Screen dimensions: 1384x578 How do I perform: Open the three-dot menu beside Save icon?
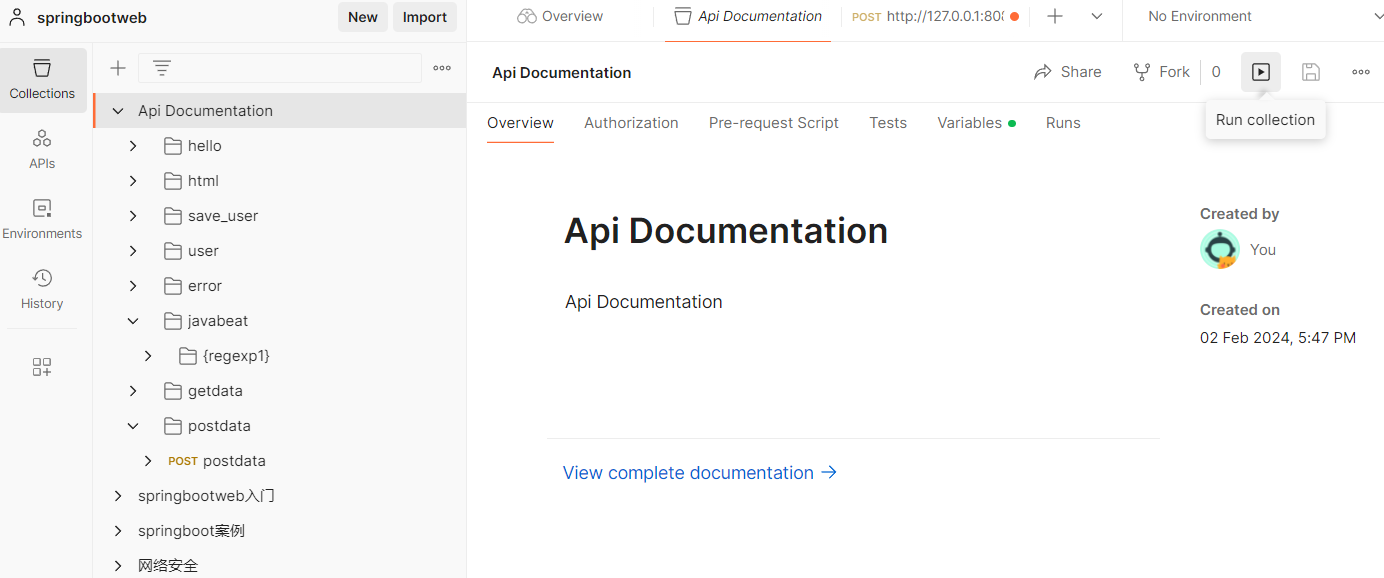(1361, 72)
